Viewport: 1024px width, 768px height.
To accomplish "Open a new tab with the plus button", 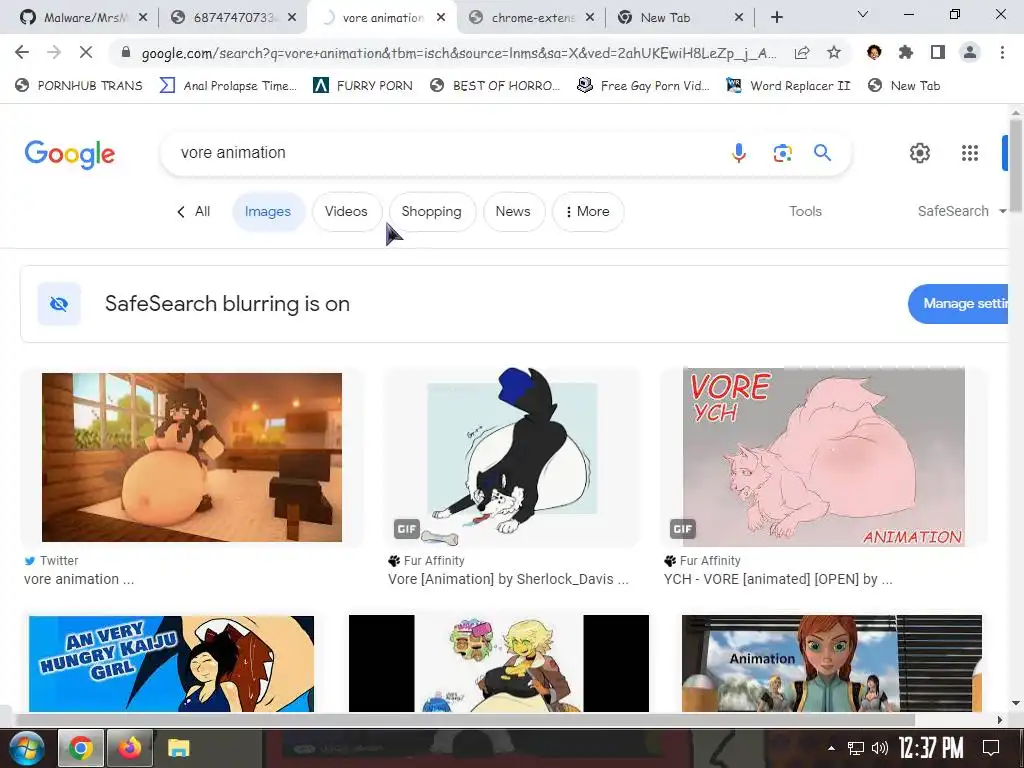I will [776, 17].
